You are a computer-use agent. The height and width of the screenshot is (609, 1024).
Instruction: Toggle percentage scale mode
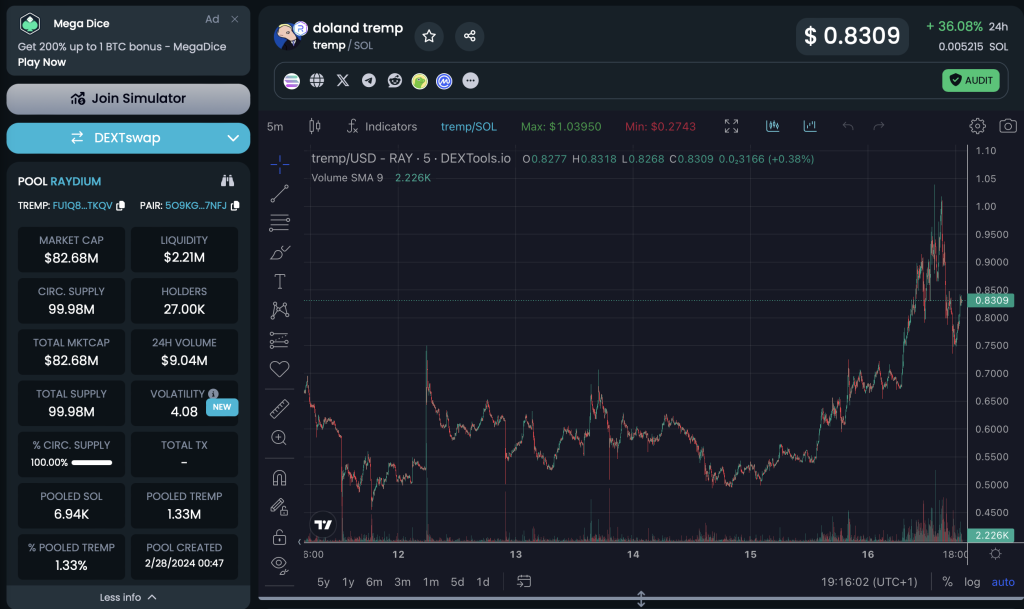tap(947, 582)
